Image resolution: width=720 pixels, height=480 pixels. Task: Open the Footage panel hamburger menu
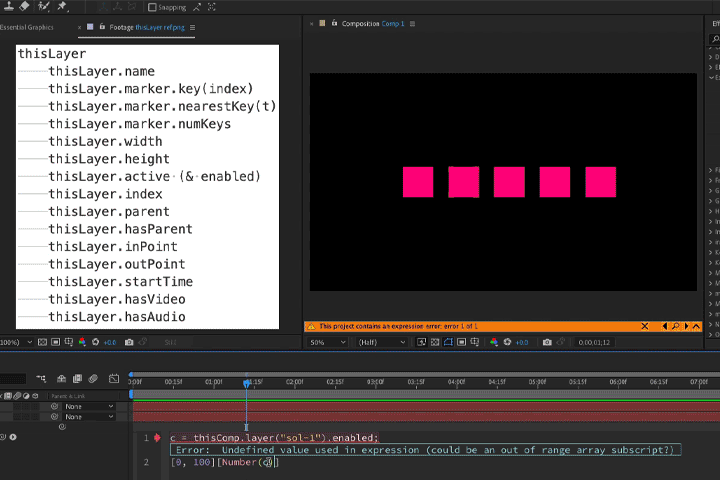point(192,28)
